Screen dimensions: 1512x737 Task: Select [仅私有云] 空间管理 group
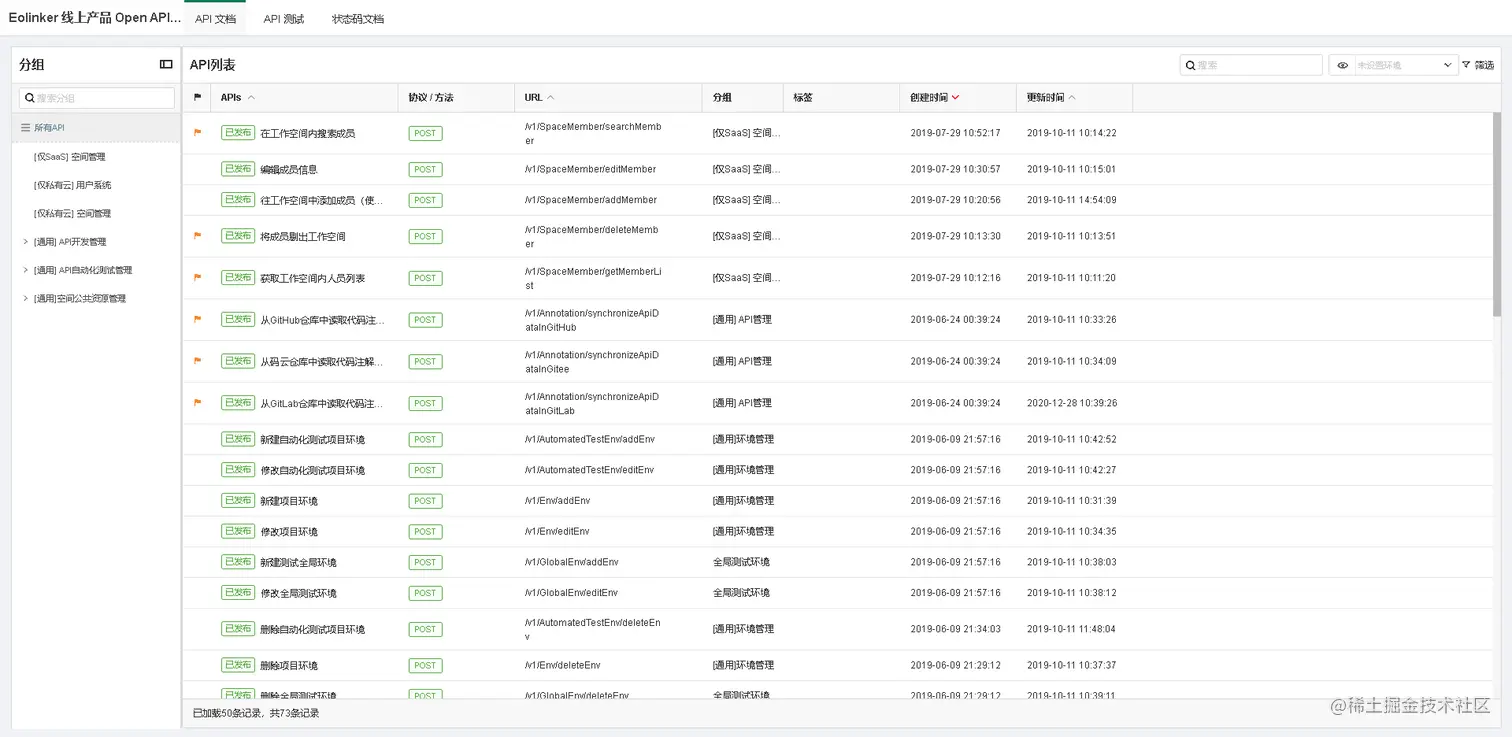(x=72, y=213)
